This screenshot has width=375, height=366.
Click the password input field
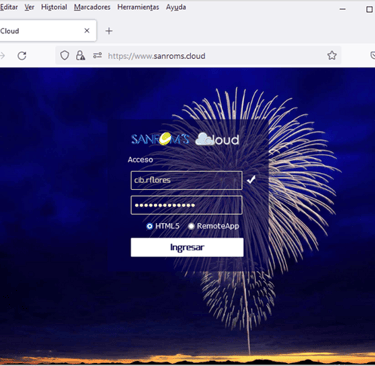(187, 205)
